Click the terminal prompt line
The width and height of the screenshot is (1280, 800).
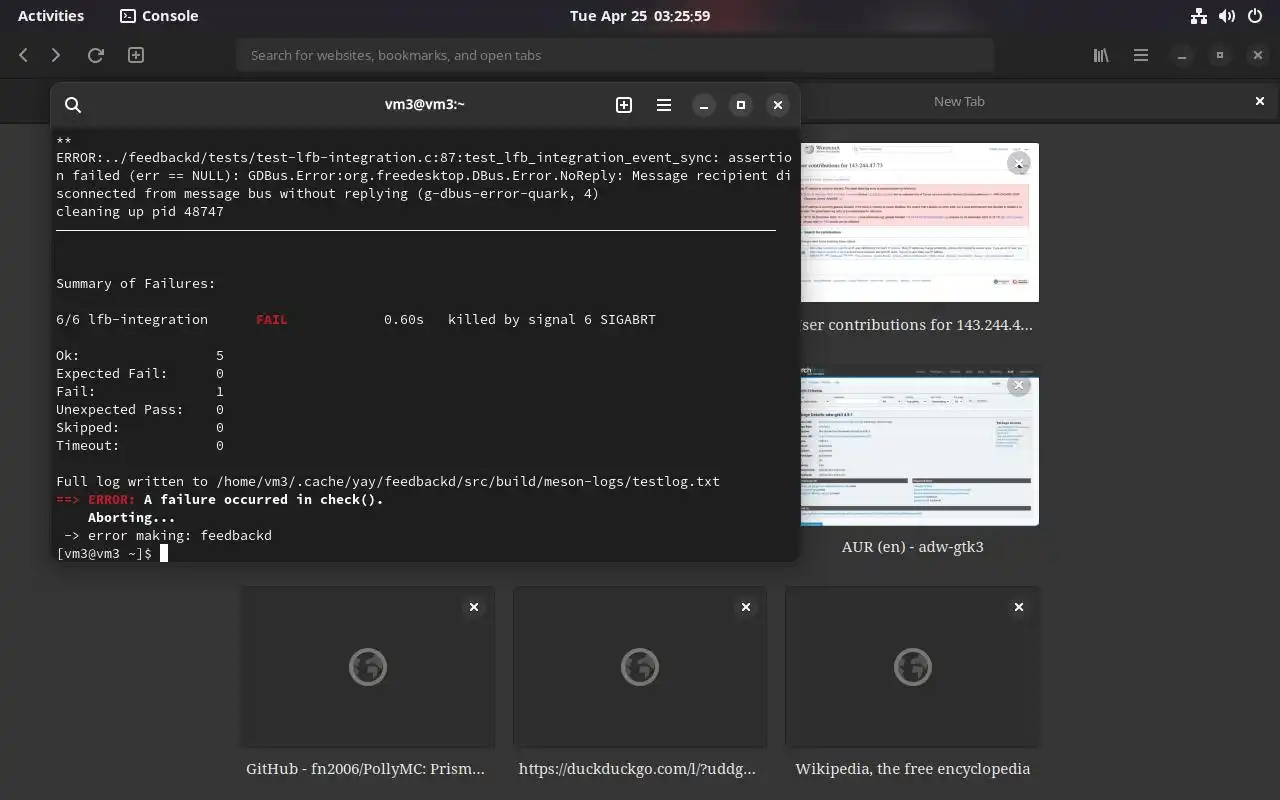pyautogui.click(x=112, y=554)
